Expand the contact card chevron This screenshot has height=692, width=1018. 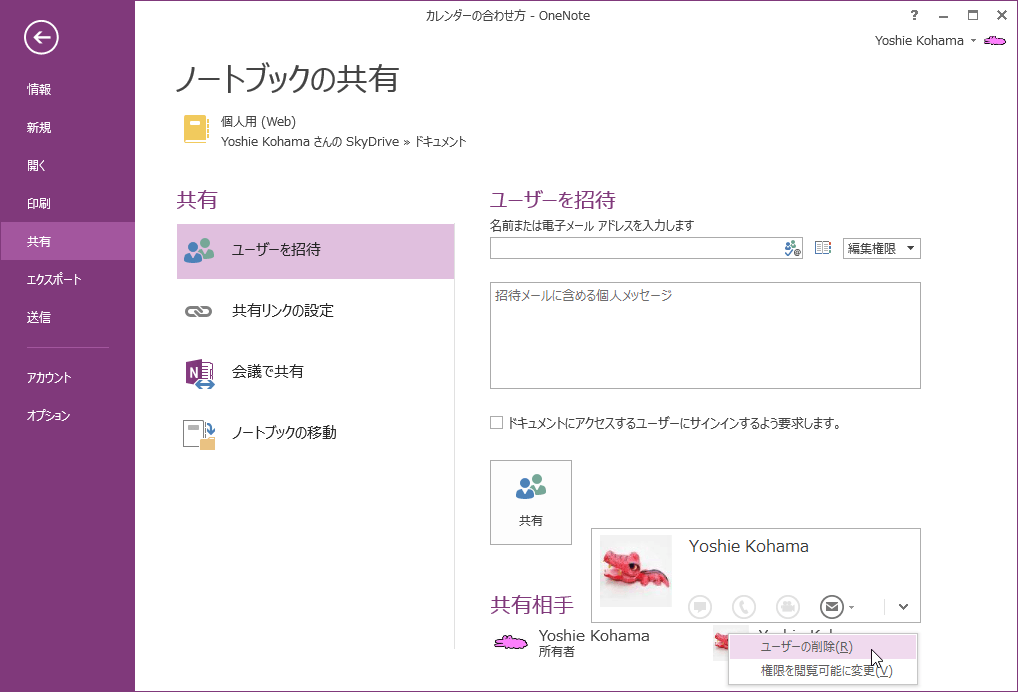pos(903,607)
